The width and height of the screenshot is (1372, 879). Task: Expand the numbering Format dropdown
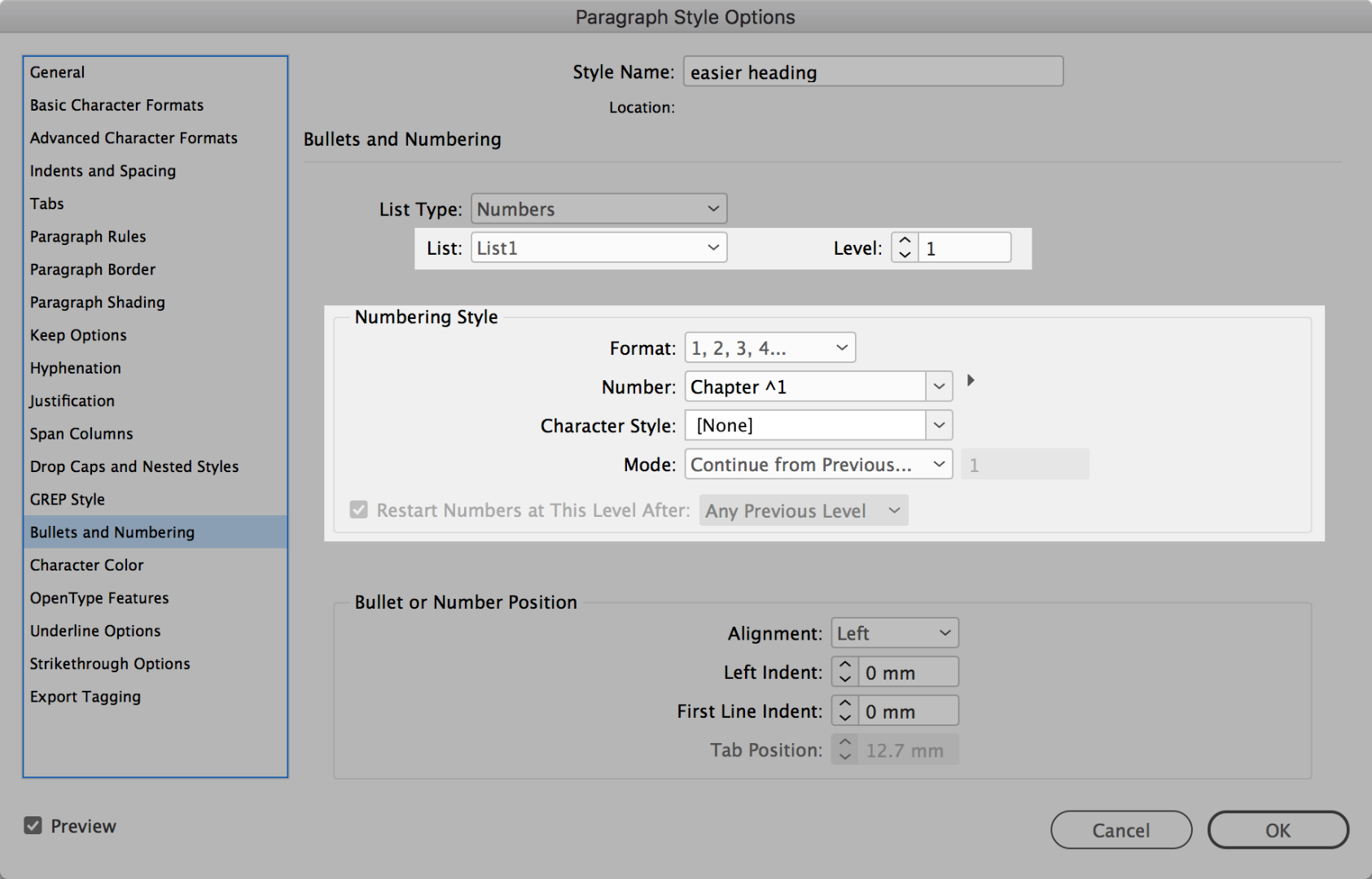tap(769, 348)
